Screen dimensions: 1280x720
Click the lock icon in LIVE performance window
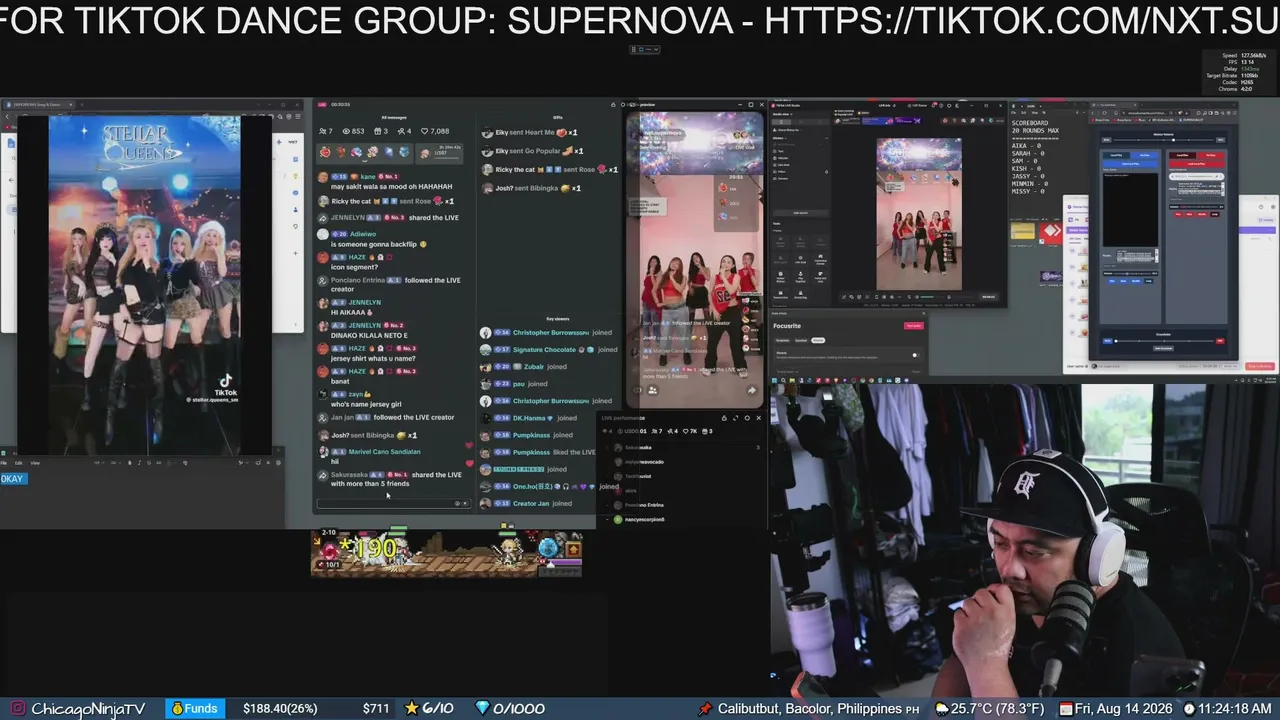(x=724, y=418)
